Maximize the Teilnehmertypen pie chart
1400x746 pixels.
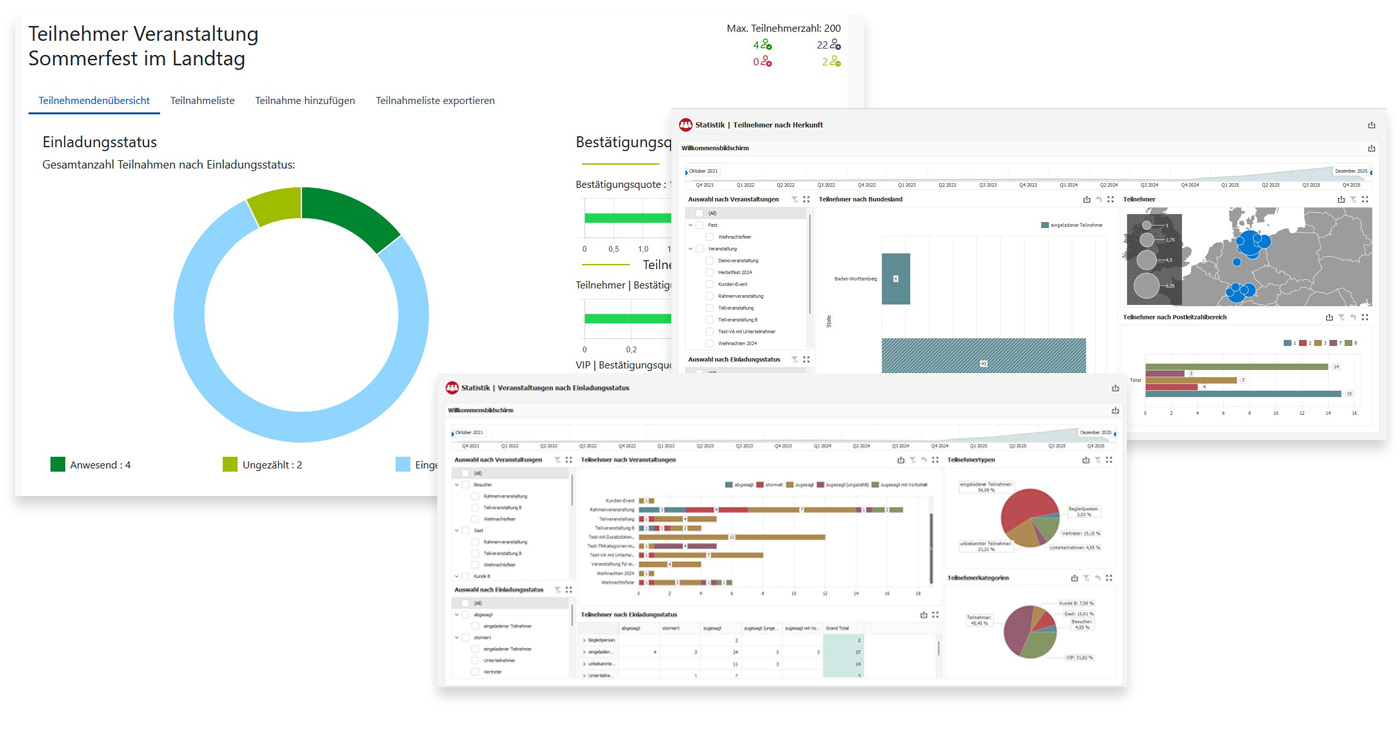tap(1107, 460)
